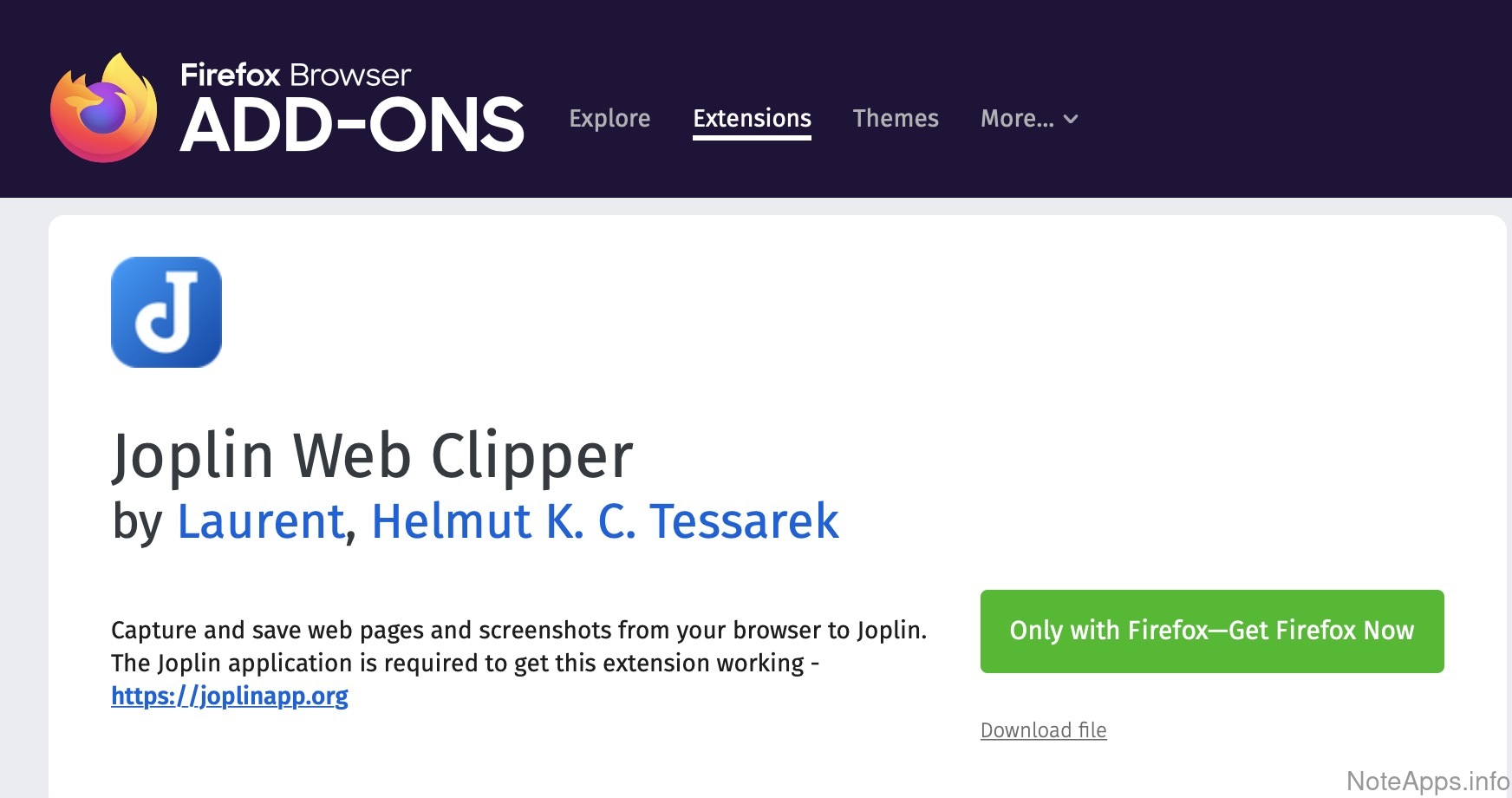Click the Joplin Web Clipper title heading
The width and height of the screenshot is (1512, 798).
tap(373, 455)
